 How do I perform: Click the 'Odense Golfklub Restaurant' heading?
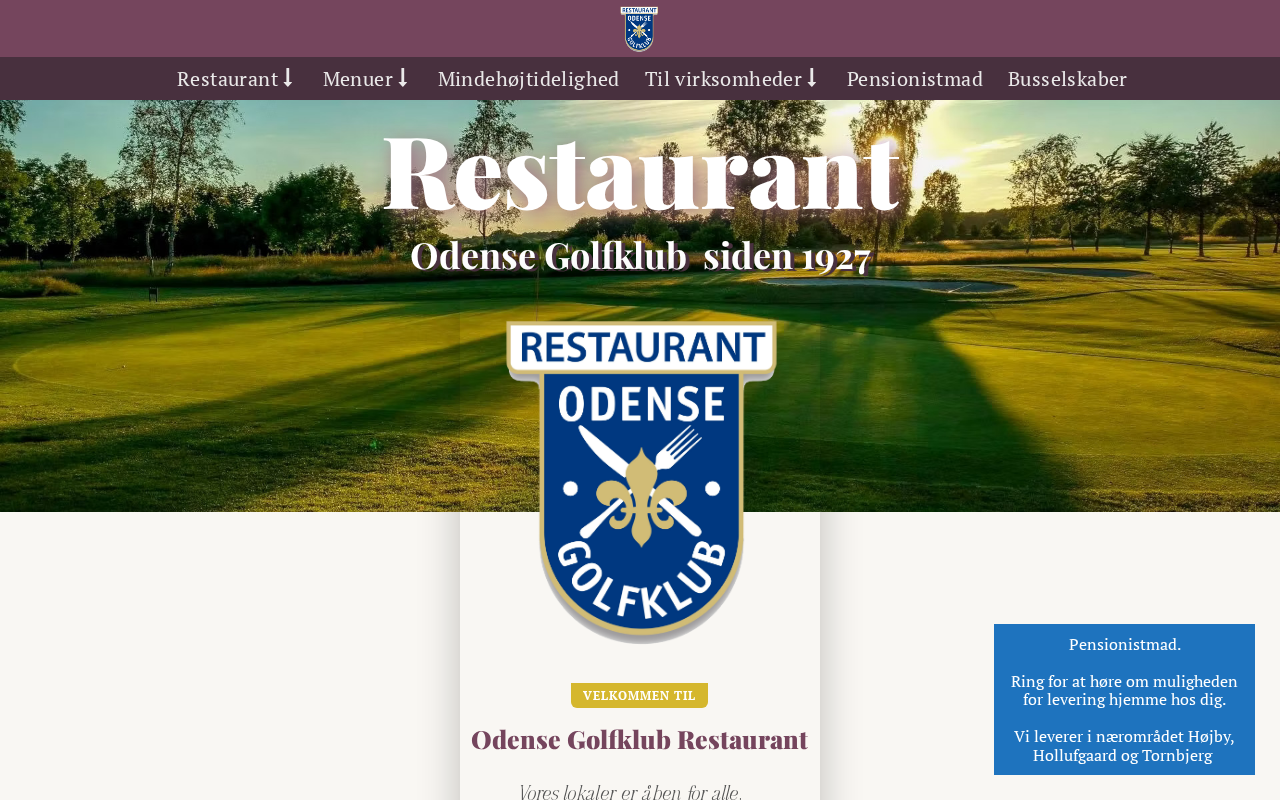tap(640, 740)
